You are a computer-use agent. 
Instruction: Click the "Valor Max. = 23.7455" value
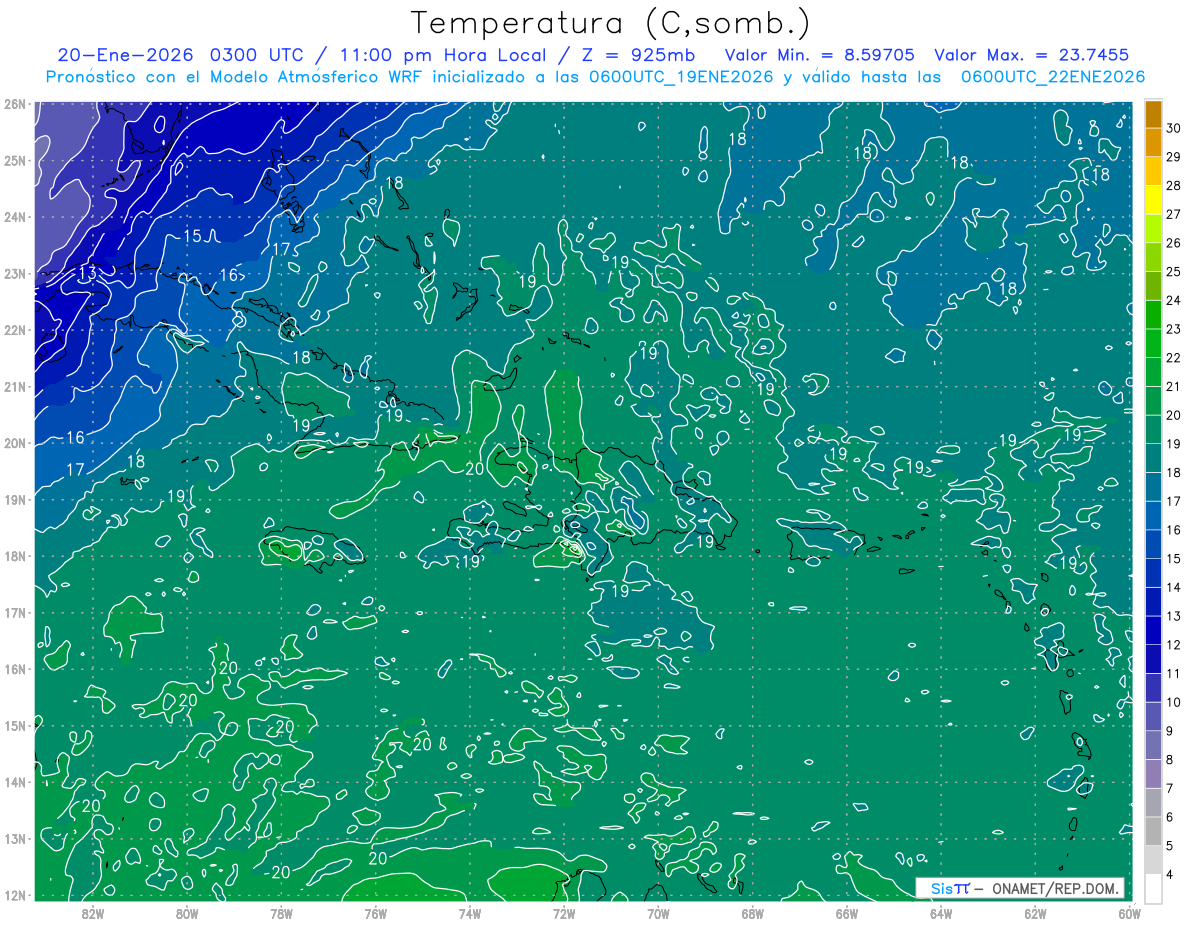1033,55
